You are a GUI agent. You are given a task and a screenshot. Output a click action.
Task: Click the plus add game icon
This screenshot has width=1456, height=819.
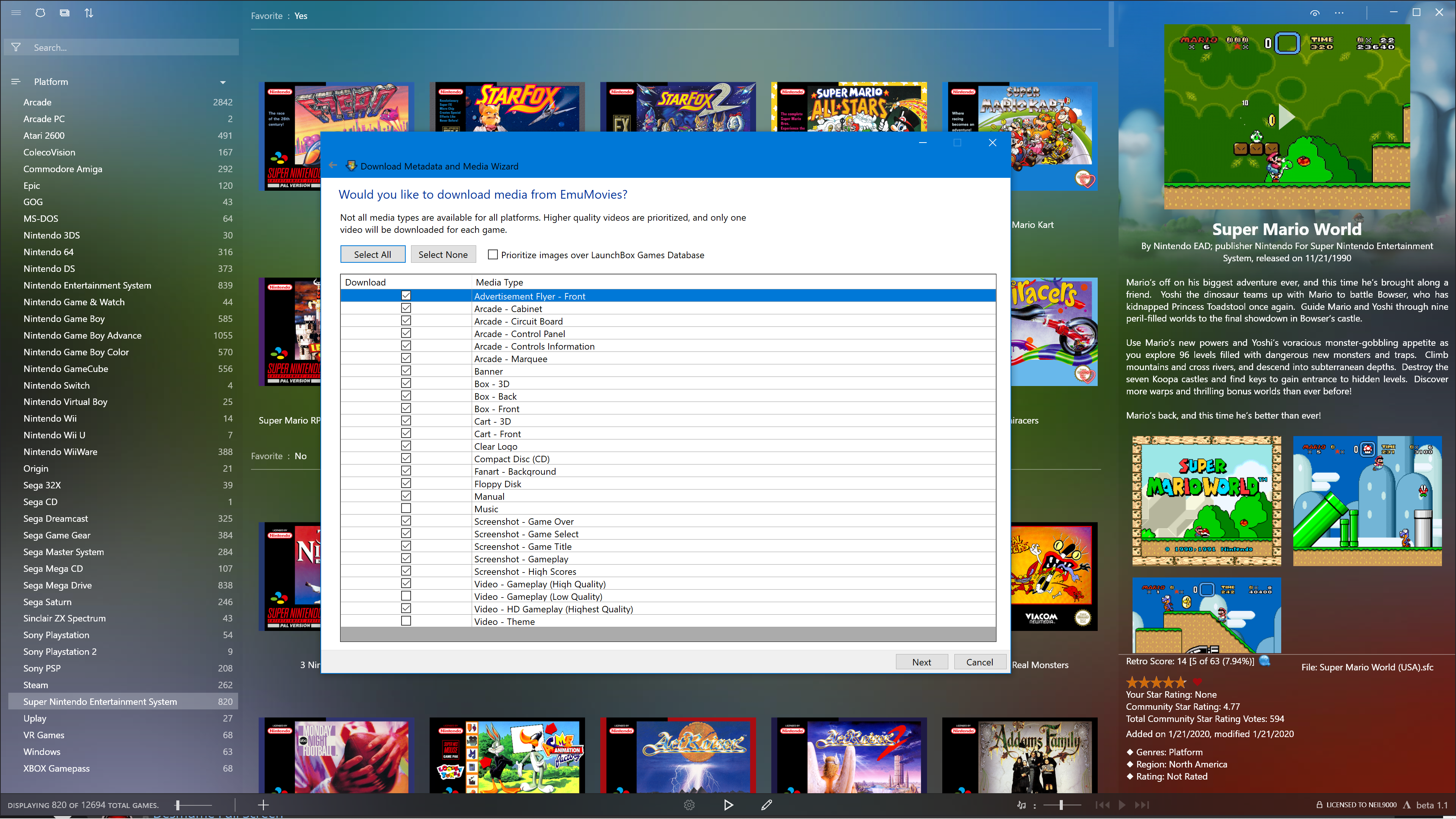click(264, 805)
